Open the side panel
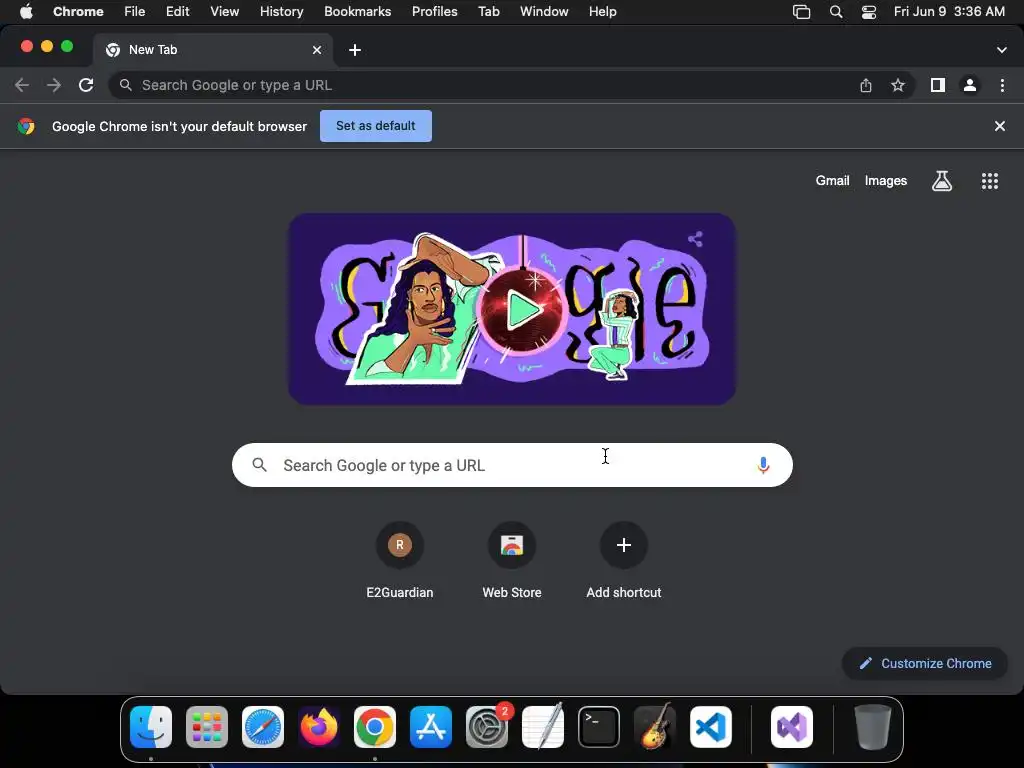Screen dimensions: 1024x768 (938, 85)
